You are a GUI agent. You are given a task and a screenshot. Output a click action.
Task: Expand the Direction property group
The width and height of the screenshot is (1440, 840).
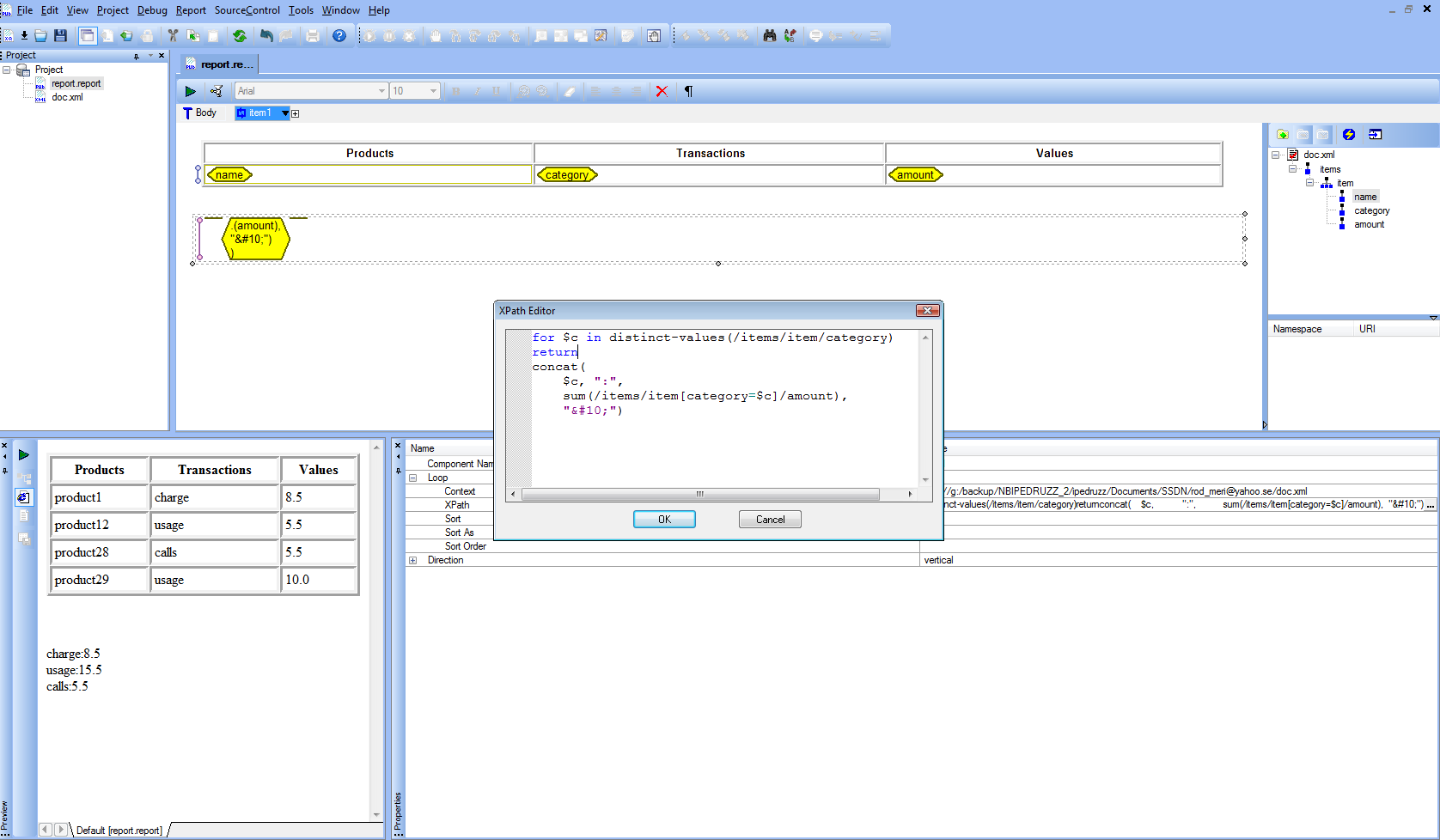(x=413, y=560)
